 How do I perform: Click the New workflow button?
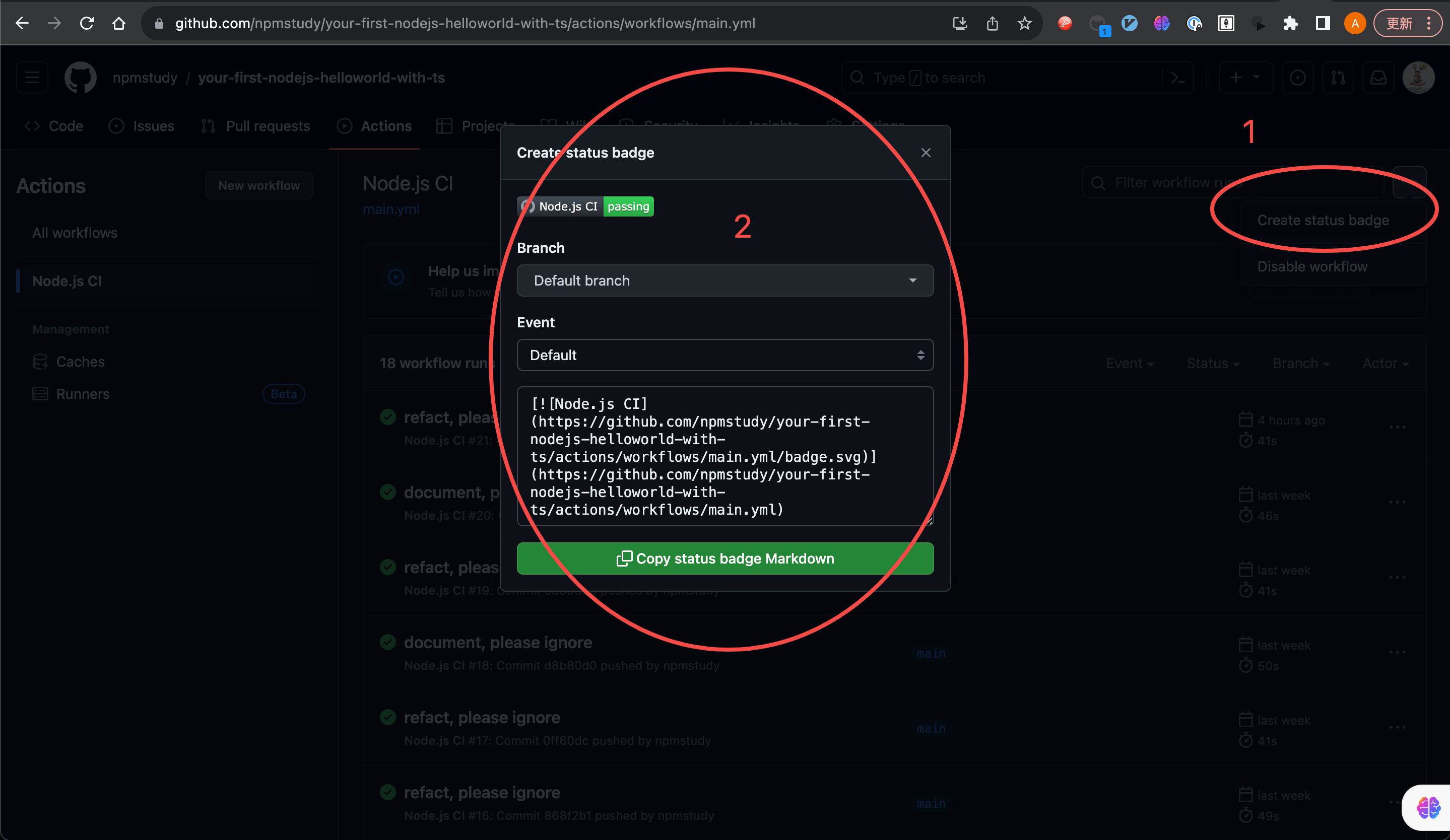click(259, 185)
